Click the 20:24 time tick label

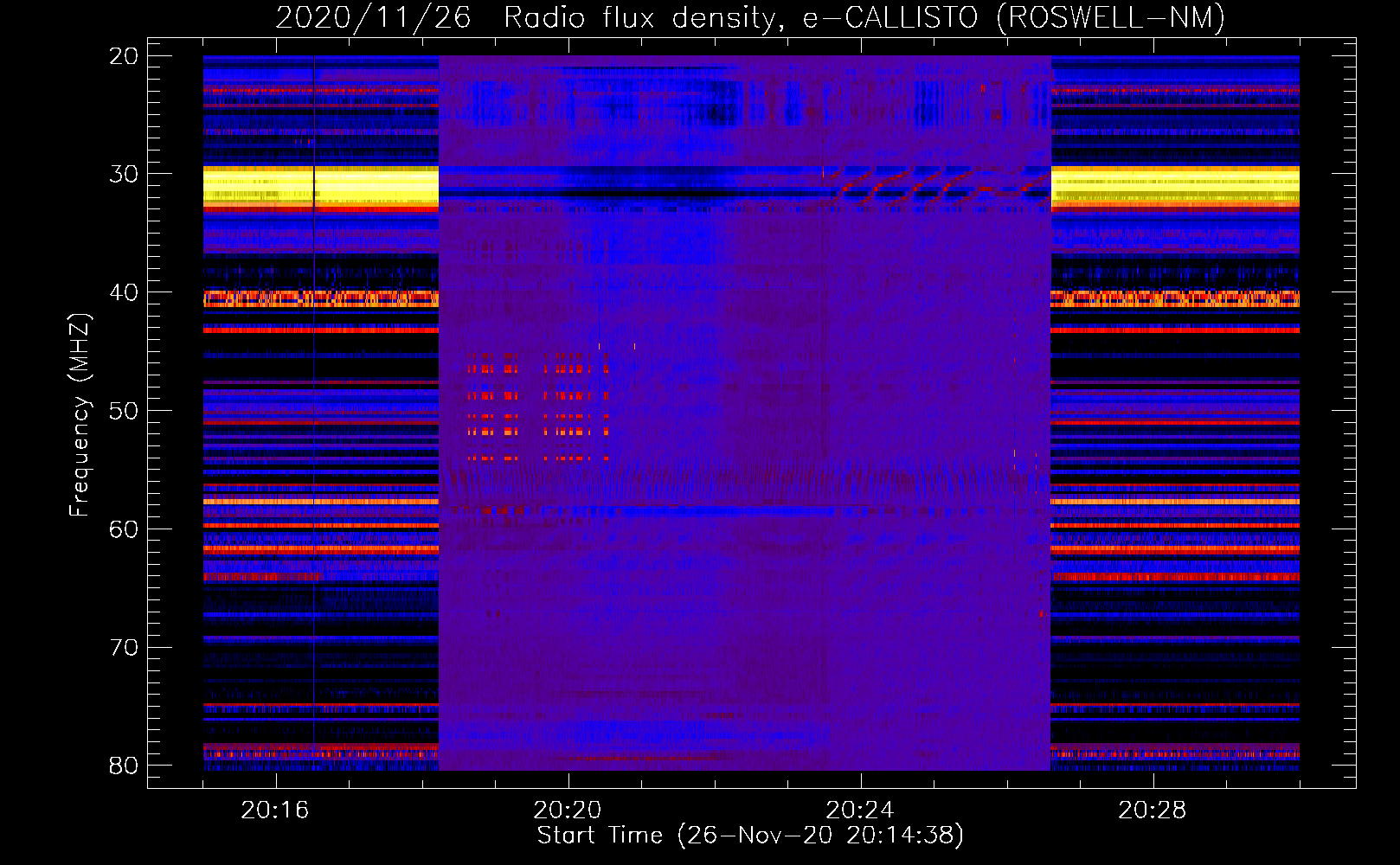tap(860, 811)
